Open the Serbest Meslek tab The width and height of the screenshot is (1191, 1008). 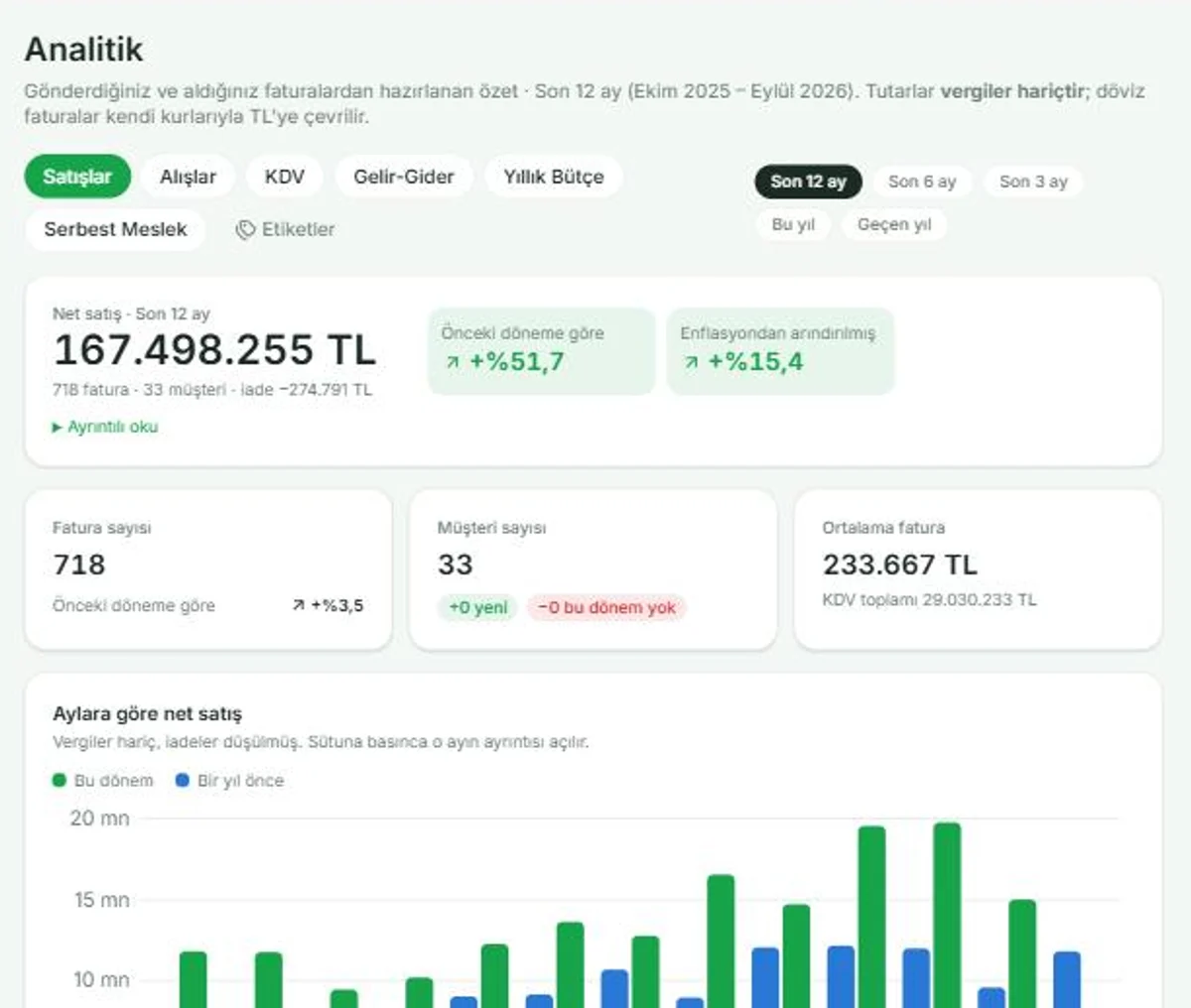(x=115, y=229)
